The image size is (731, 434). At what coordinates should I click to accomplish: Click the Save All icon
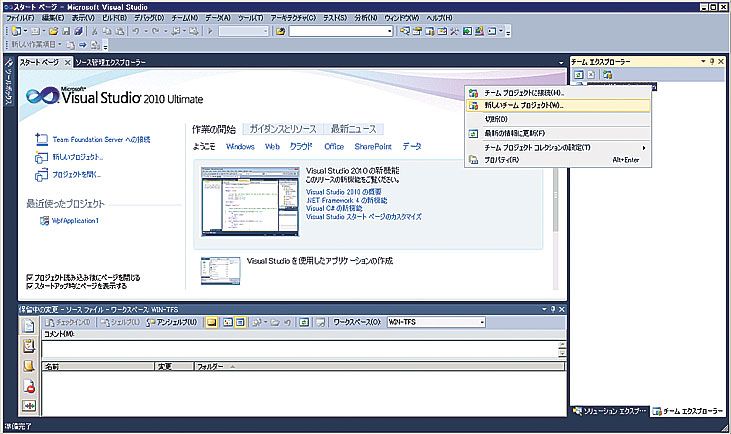pyautogui.click(x=78, y=31)
